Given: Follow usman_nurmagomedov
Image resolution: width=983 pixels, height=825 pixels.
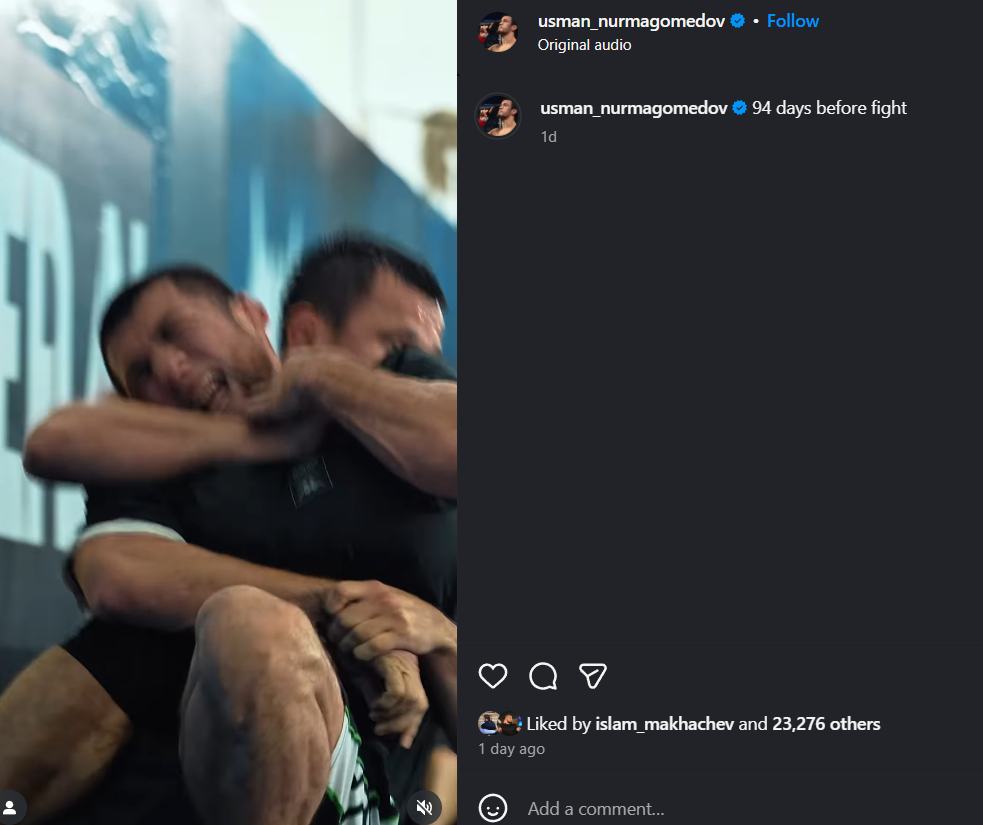Looking at the screenshot, I should (792, 21).
